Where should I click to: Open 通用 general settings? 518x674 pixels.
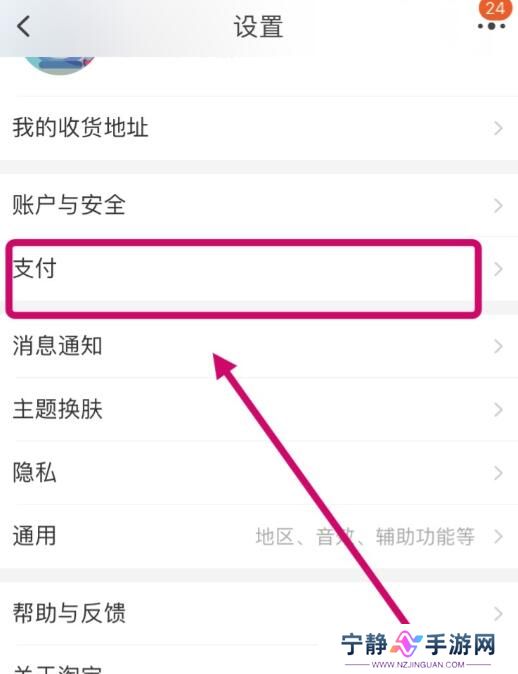[259, 536]
